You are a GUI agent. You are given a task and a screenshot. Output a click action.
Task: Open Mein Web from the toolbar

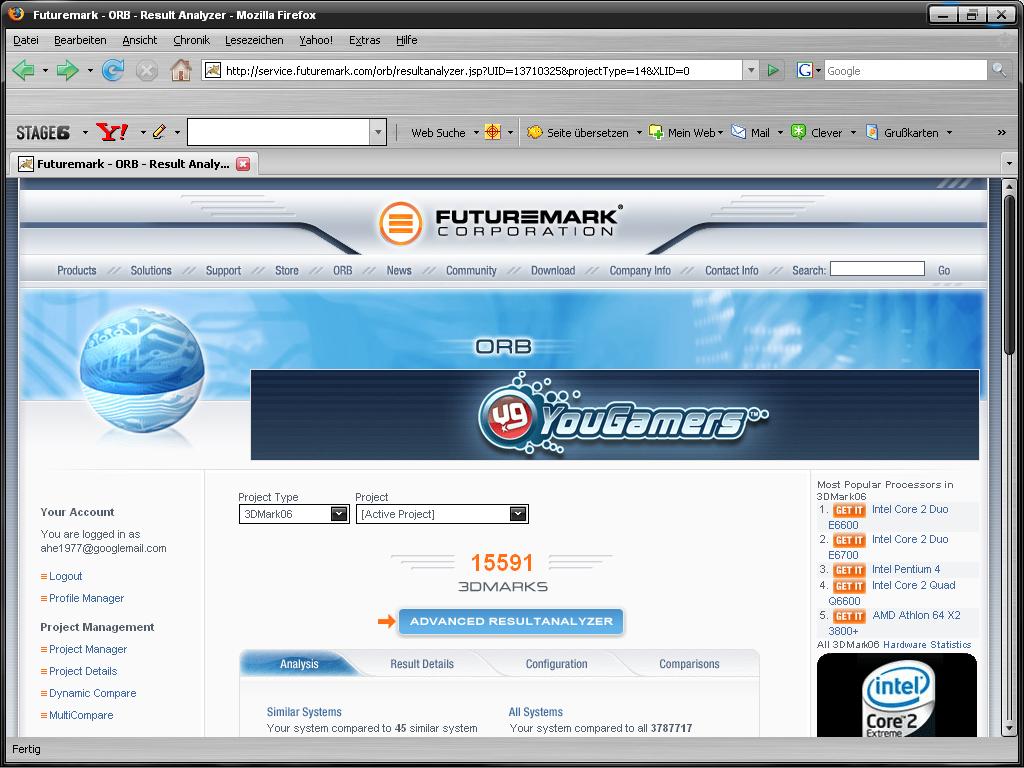[685, 133]
